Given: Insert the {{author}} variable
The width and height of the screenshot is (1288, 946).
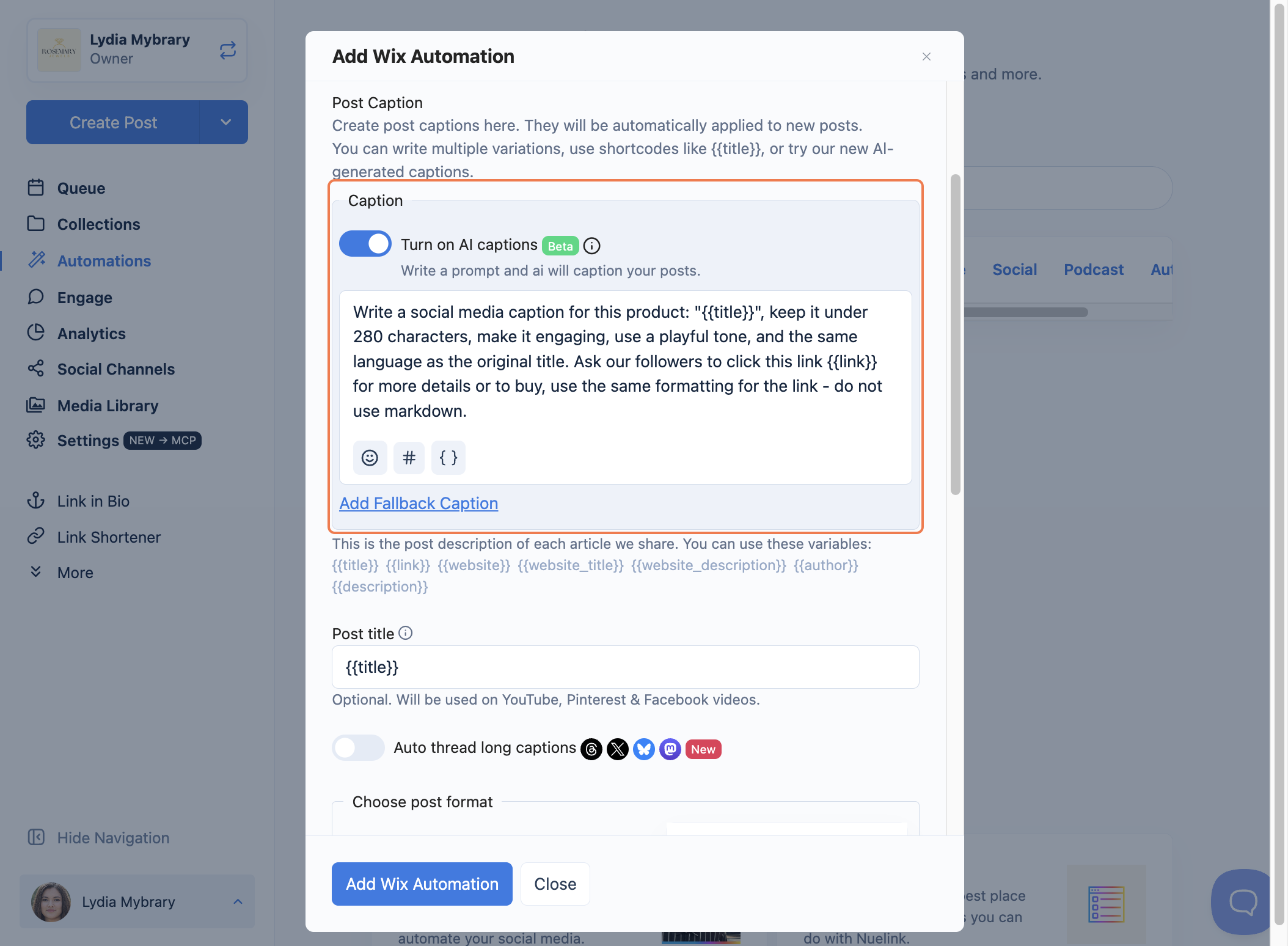Looking at the screenshot, I should click(826, 565).
